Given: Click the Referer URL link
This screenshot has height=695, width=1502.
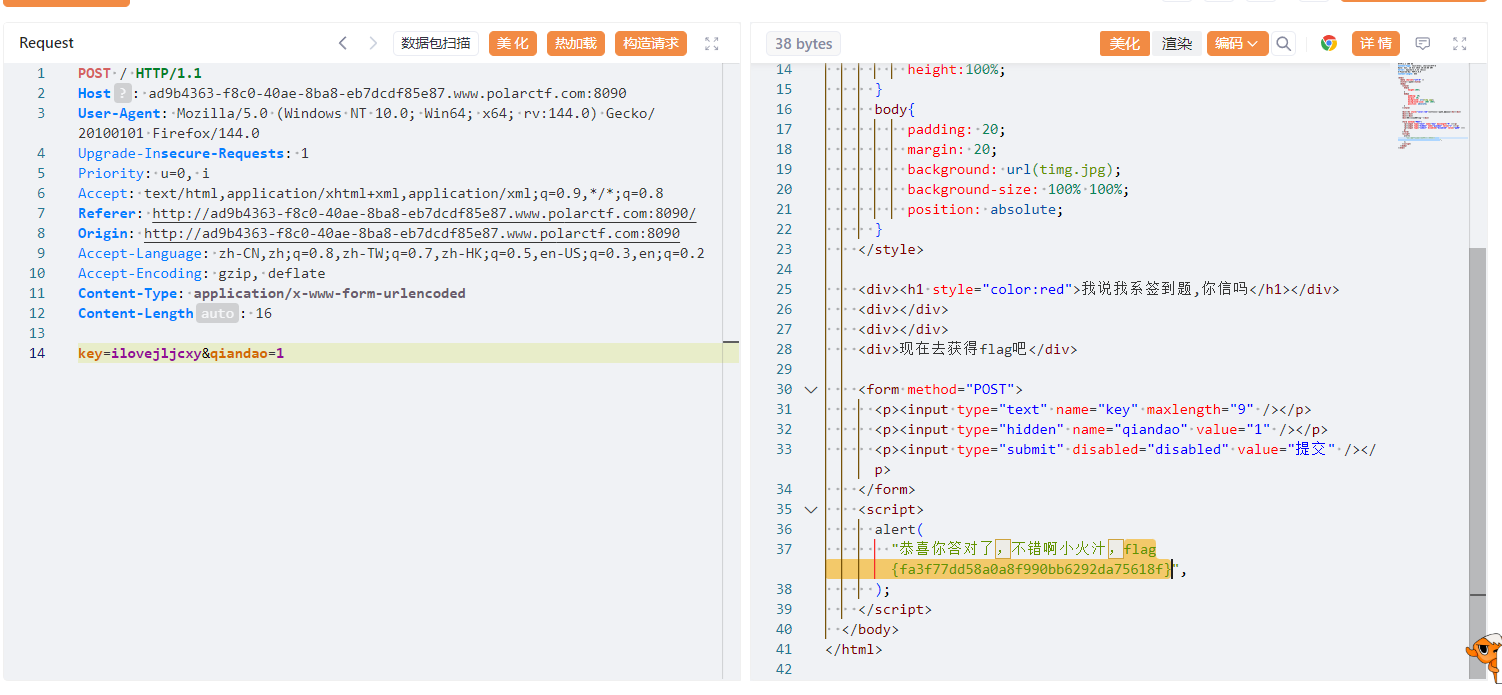Looking at the screenshot, I should click(x=424, y=213).
